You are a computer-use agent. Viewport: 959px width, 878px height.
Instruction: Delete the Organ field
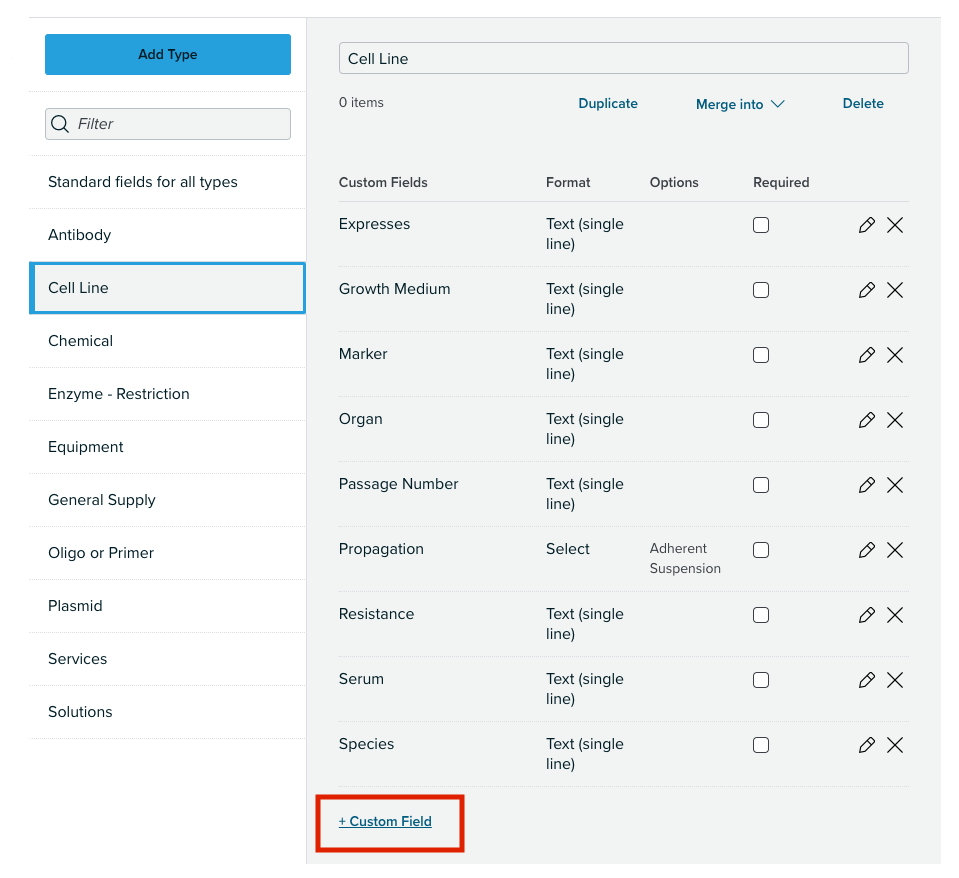[x=895, y=420]
